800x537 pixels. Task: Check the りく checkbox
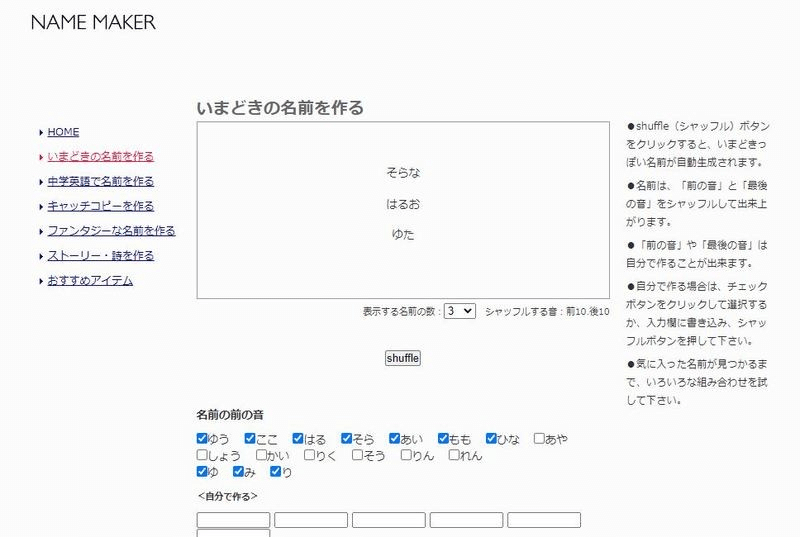coord(309,454)
